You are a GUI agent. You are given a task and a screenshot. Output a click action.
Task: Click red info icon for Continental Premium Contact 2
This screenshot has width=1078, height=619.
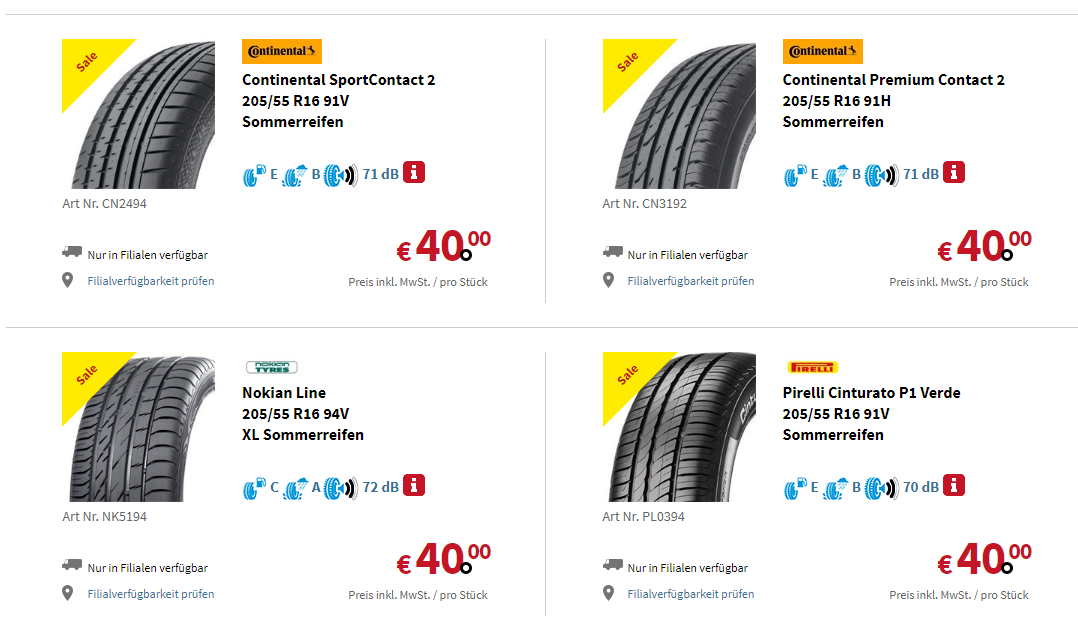[954, 172]
